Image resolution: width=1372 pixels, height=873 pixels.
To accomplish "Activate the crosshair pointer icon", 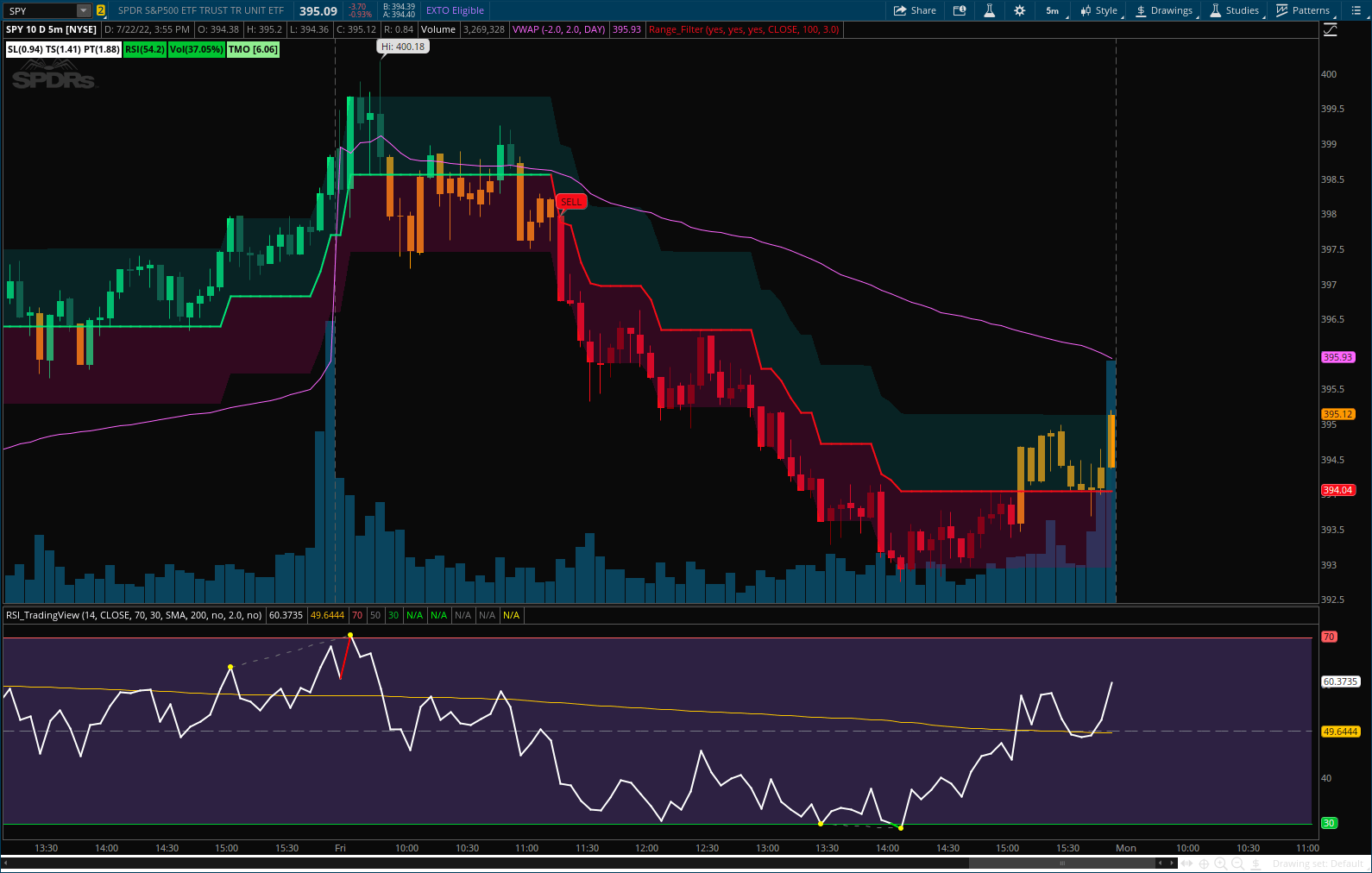I will click(x=1205, y=864).
